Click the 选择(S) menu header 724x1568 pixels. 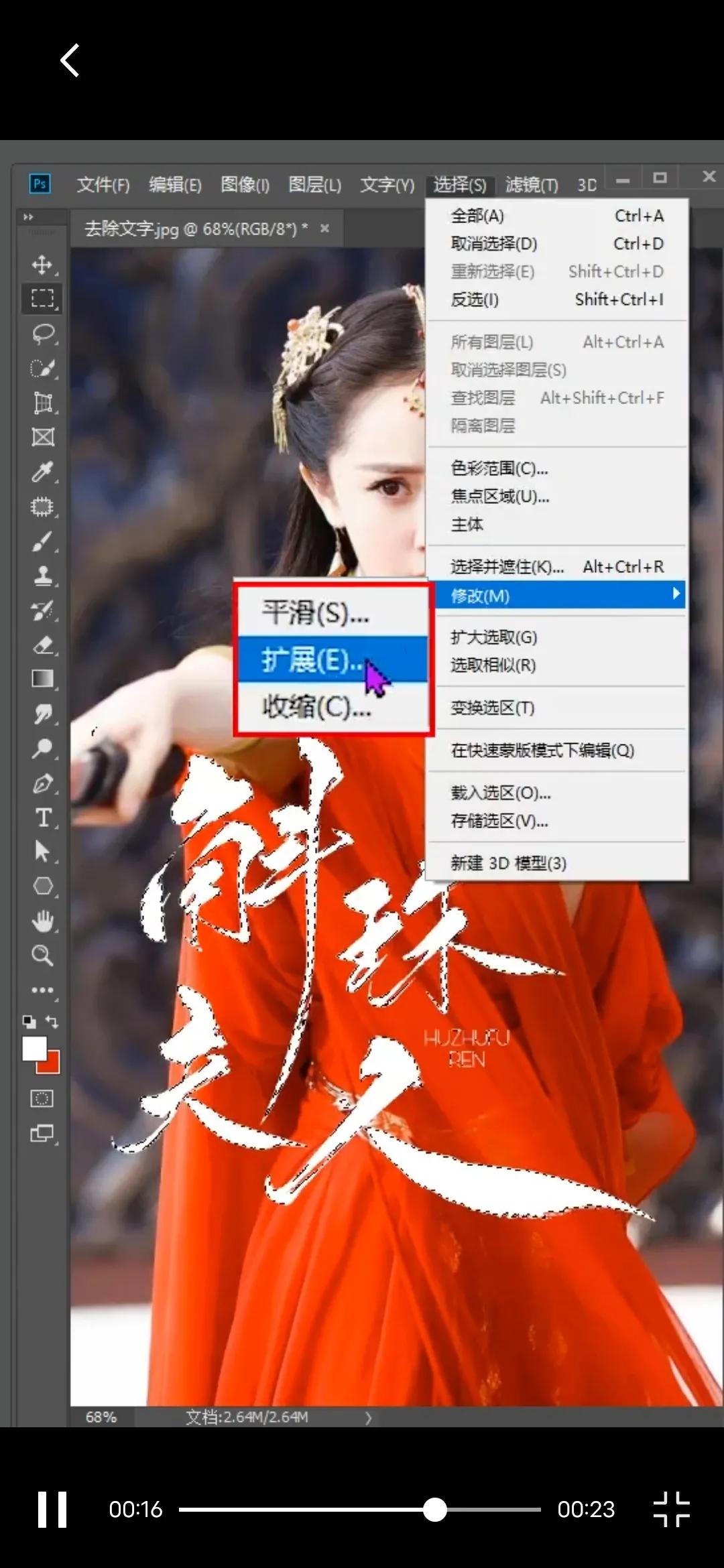pos(460,184)
